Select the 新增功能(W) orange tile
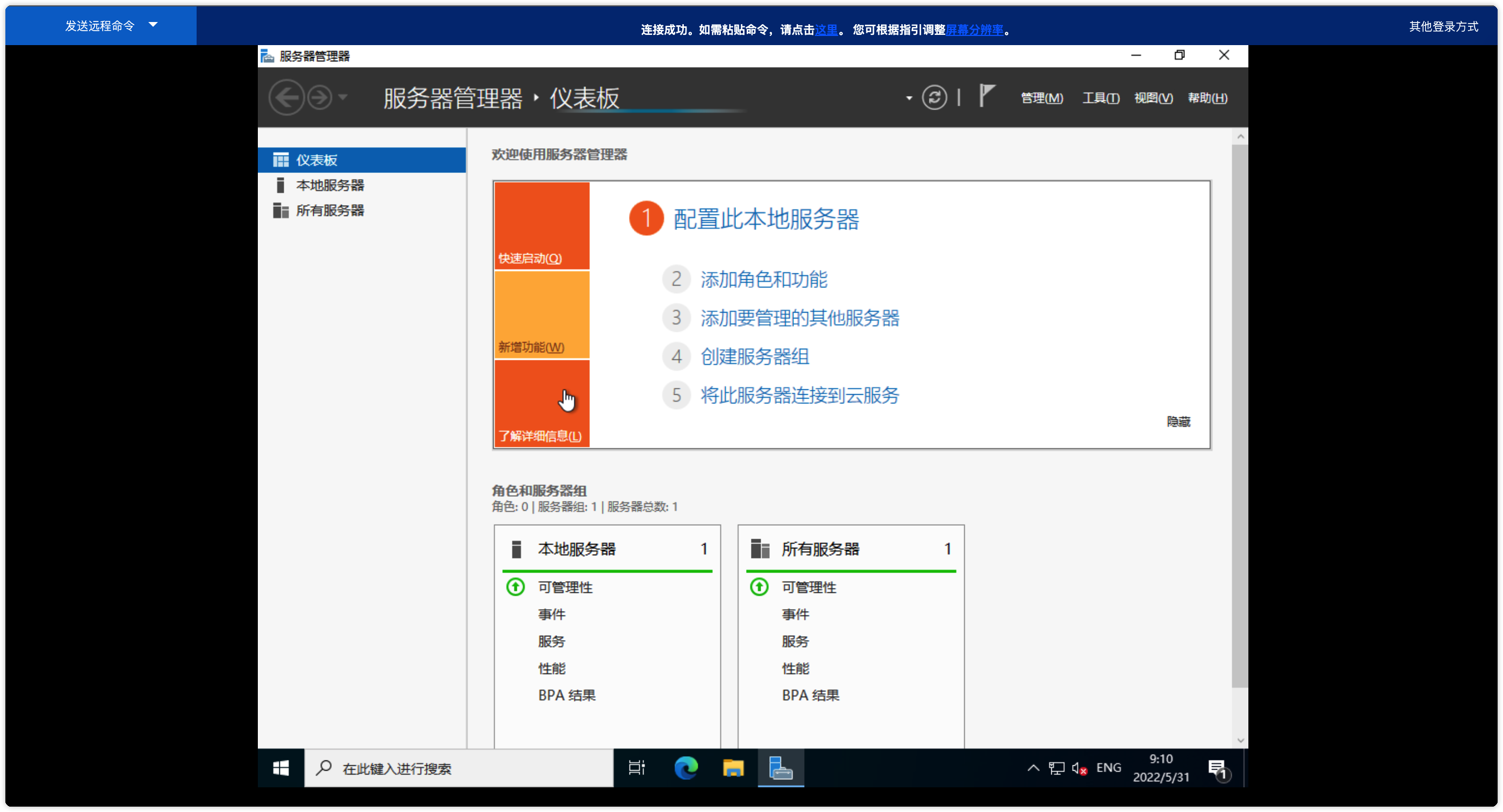1503x812 pixels. 541,314
